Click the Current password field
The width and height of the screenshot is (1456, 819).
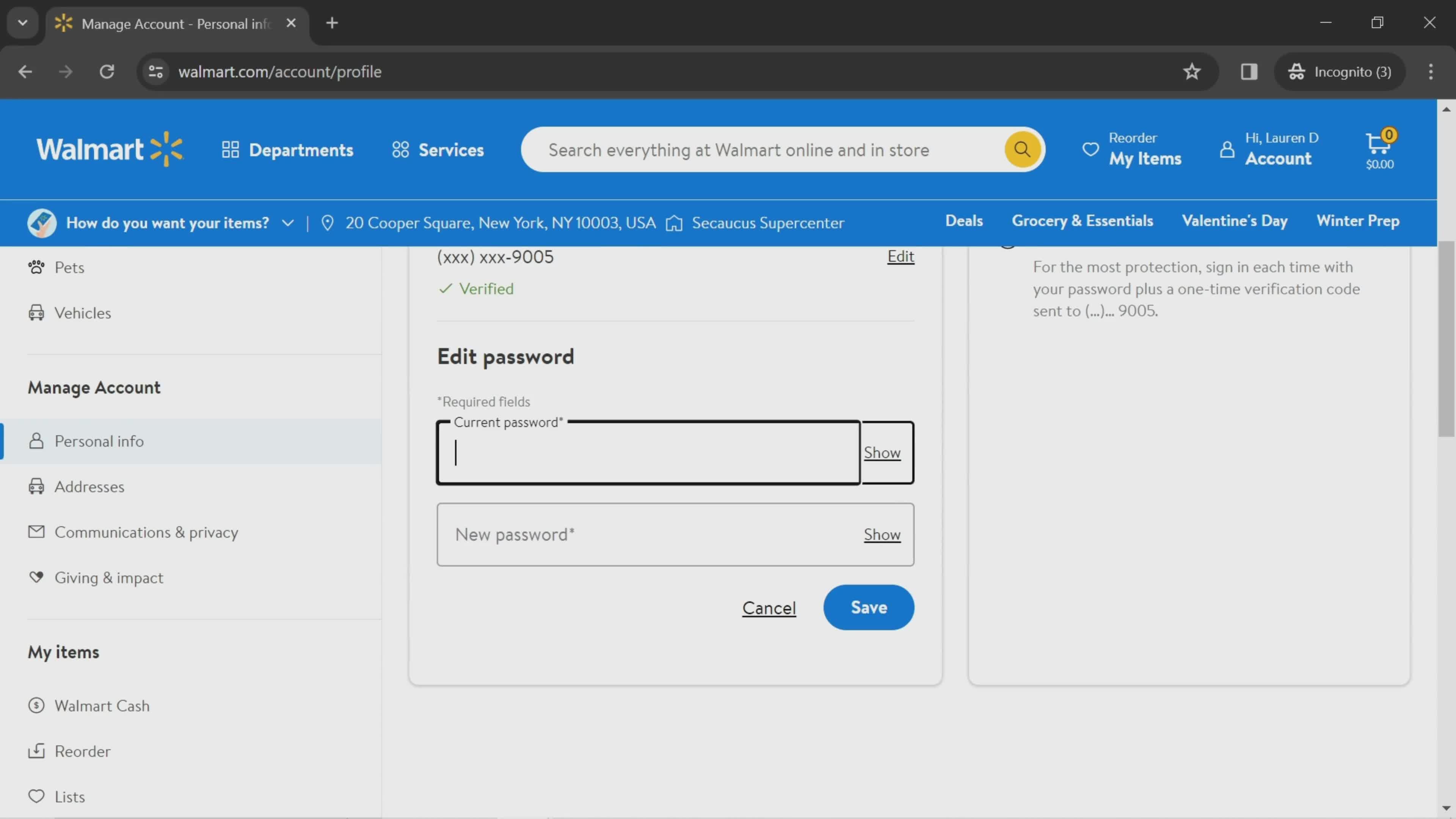pos(648,453)
